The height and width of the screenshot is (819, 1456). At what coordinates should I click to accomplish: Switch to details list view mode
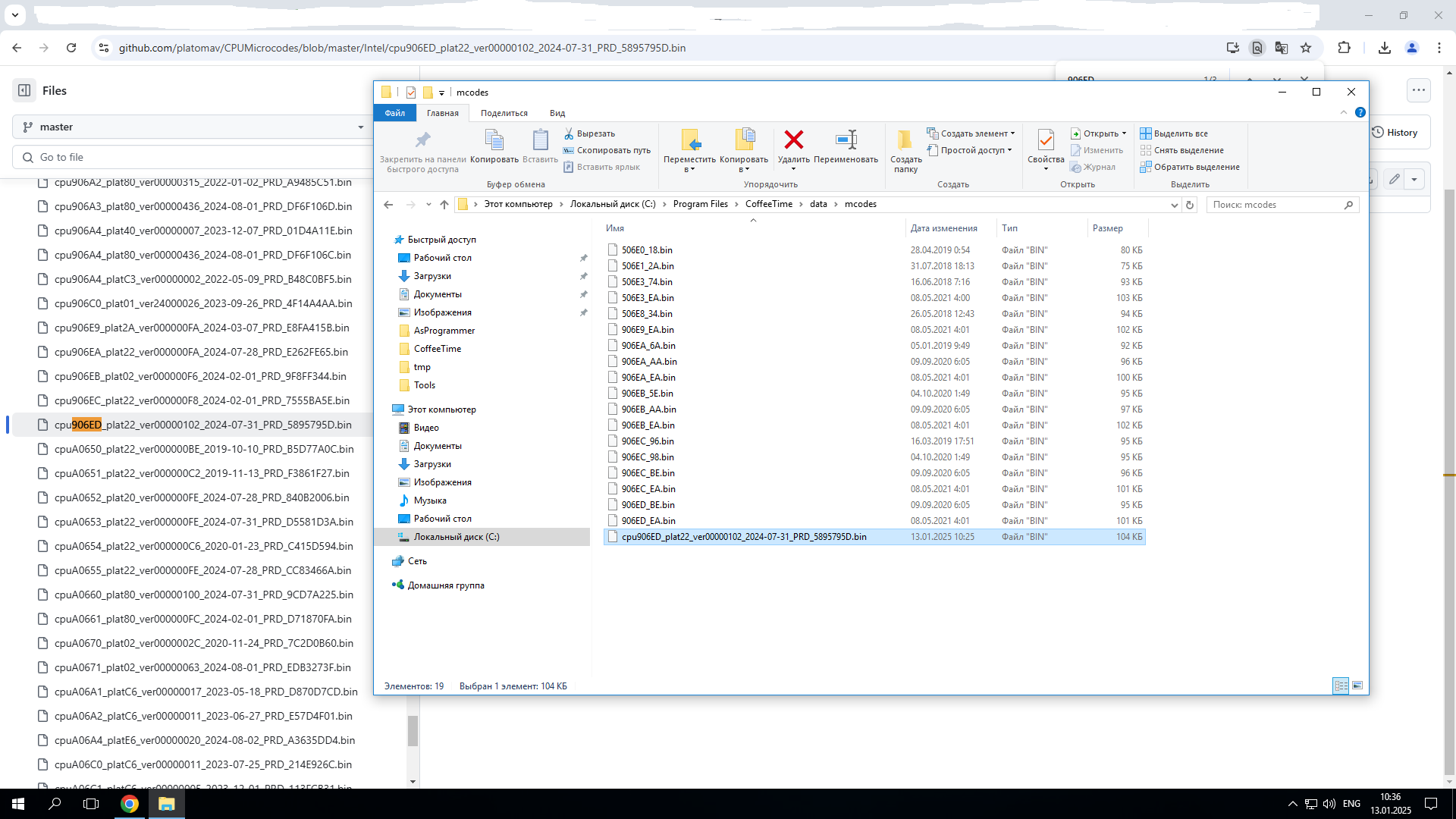(x=1341, y=686)
